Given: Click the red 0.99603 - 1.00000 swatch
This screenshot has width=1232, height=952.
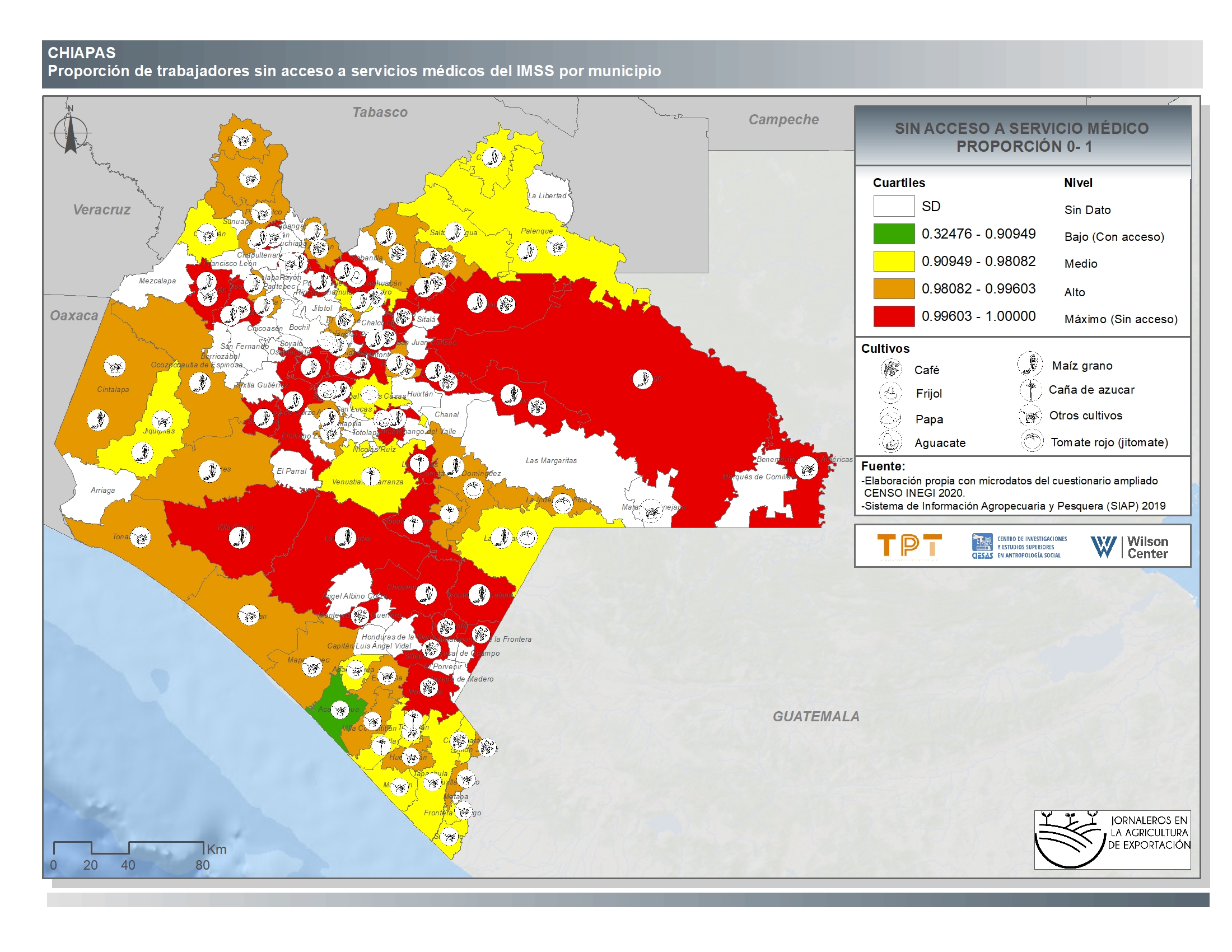Looking at the screenshot, I should [894, 316].
